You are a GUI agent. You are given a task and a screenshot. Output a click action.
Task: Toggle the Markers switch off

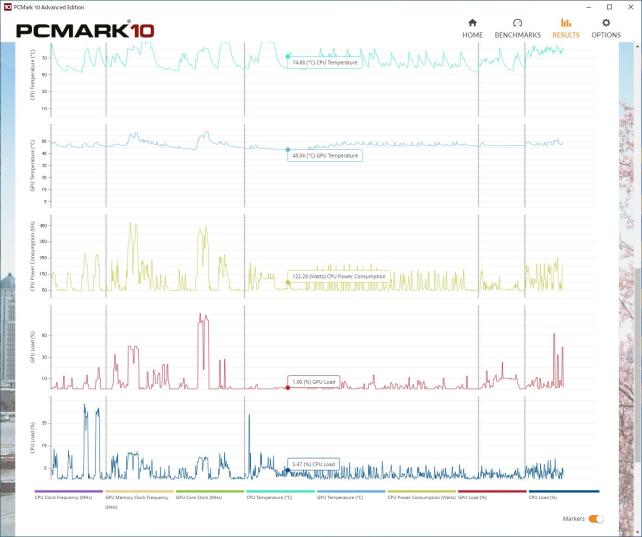[596, 519]
